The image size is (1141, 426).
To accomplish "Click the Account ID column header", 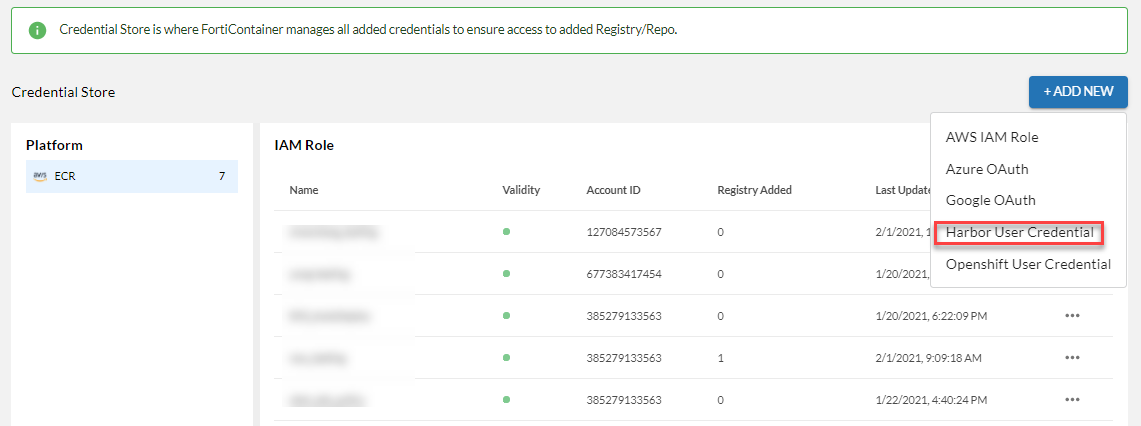I will pyautogui.click(x=613, y=190).
